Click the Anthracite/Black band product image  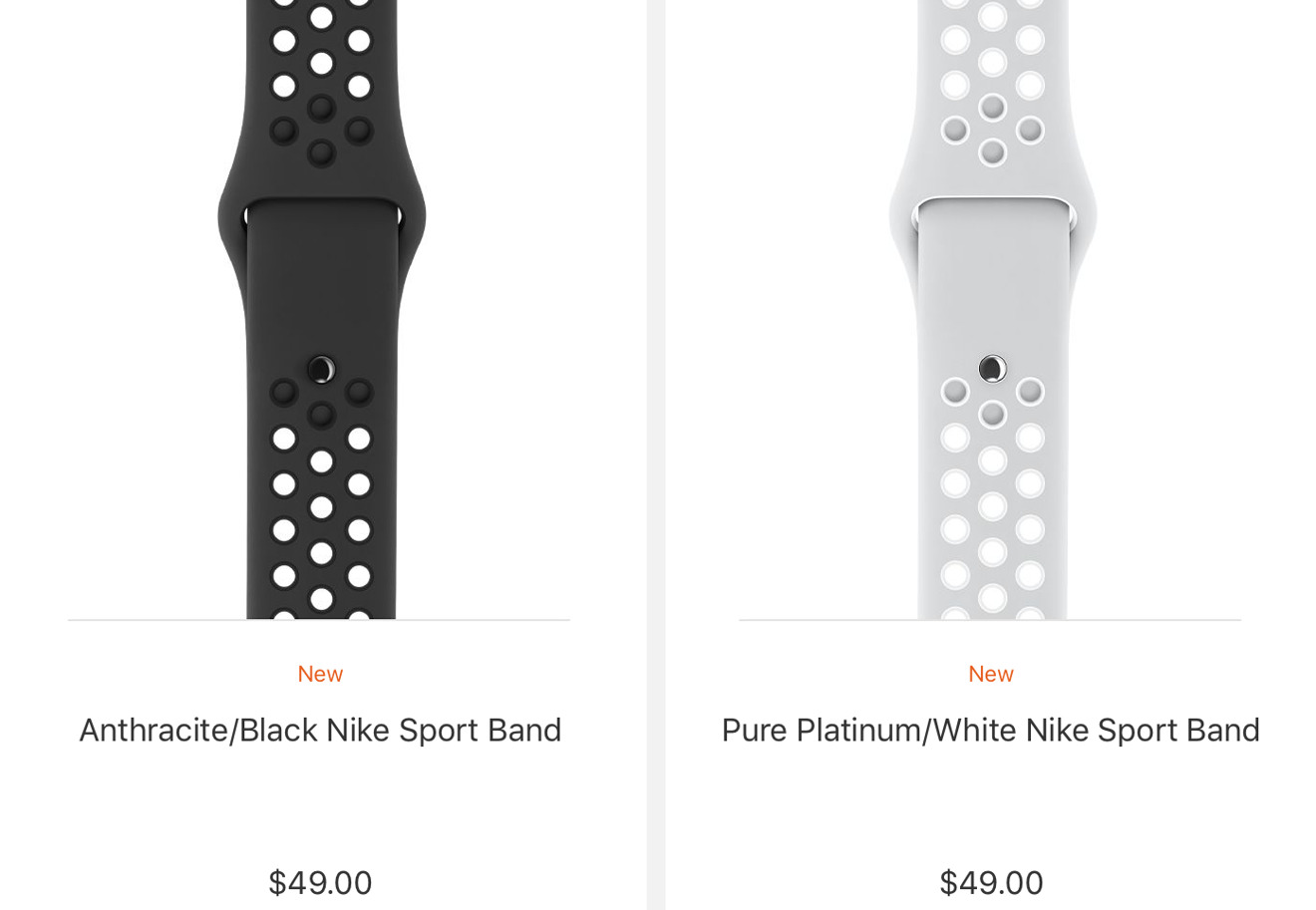coord(321,309)
